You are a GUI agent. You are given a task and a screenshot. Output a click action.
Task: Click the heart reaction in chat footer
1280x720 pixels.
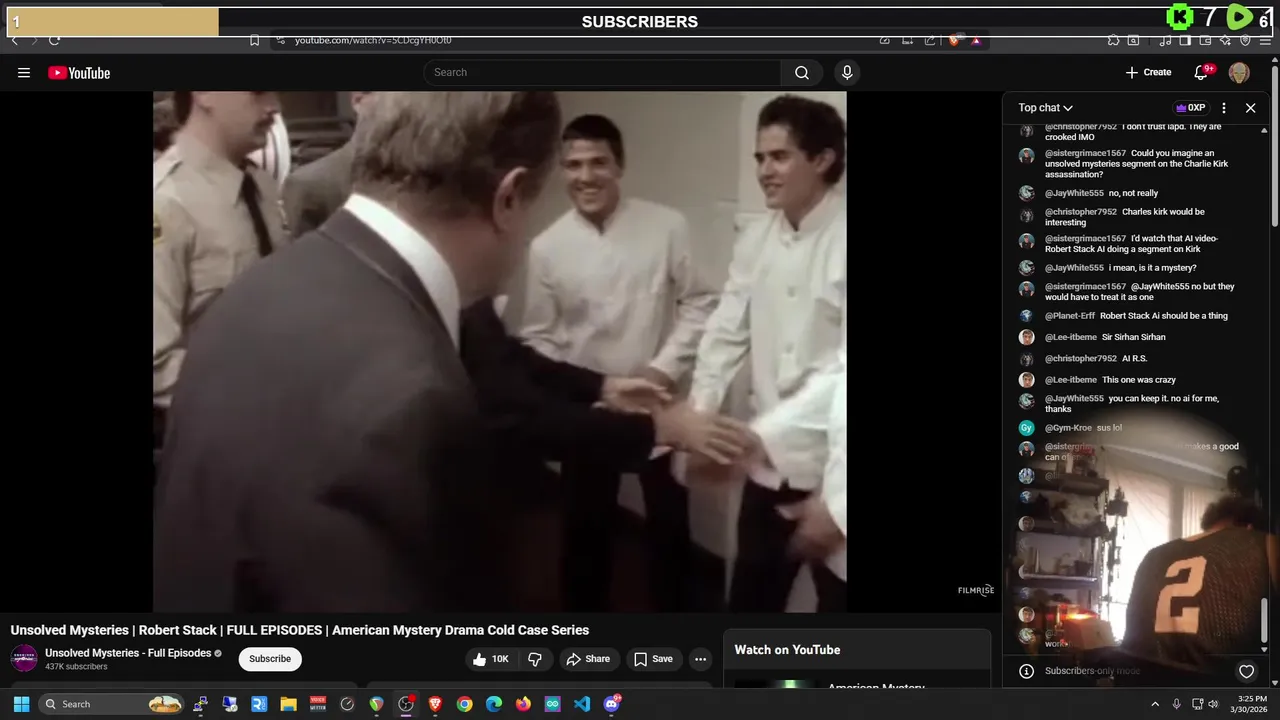[1246, 672]
